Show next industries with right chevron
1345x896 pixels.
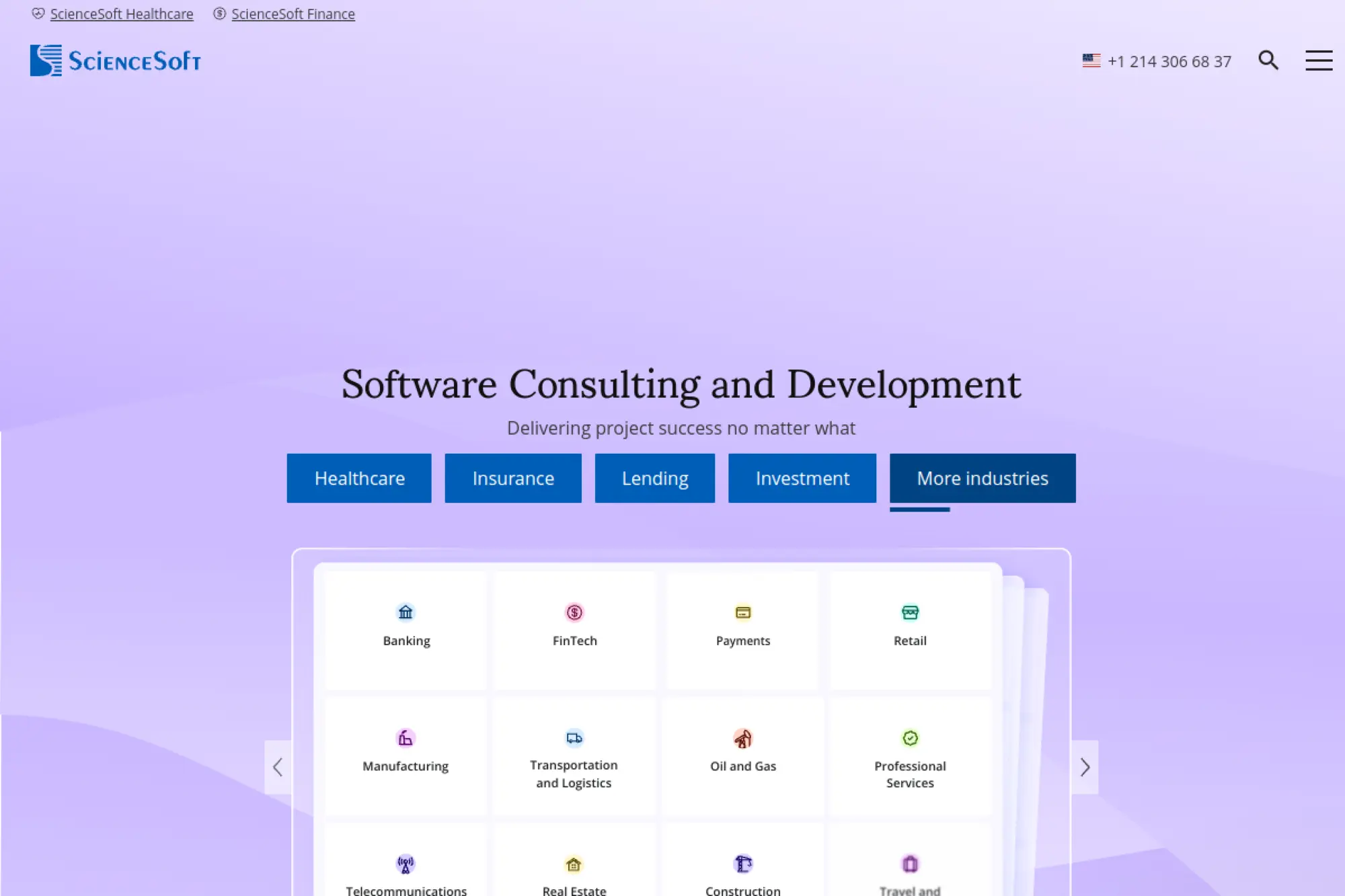pyautogui.click(x=1084, y=767)
